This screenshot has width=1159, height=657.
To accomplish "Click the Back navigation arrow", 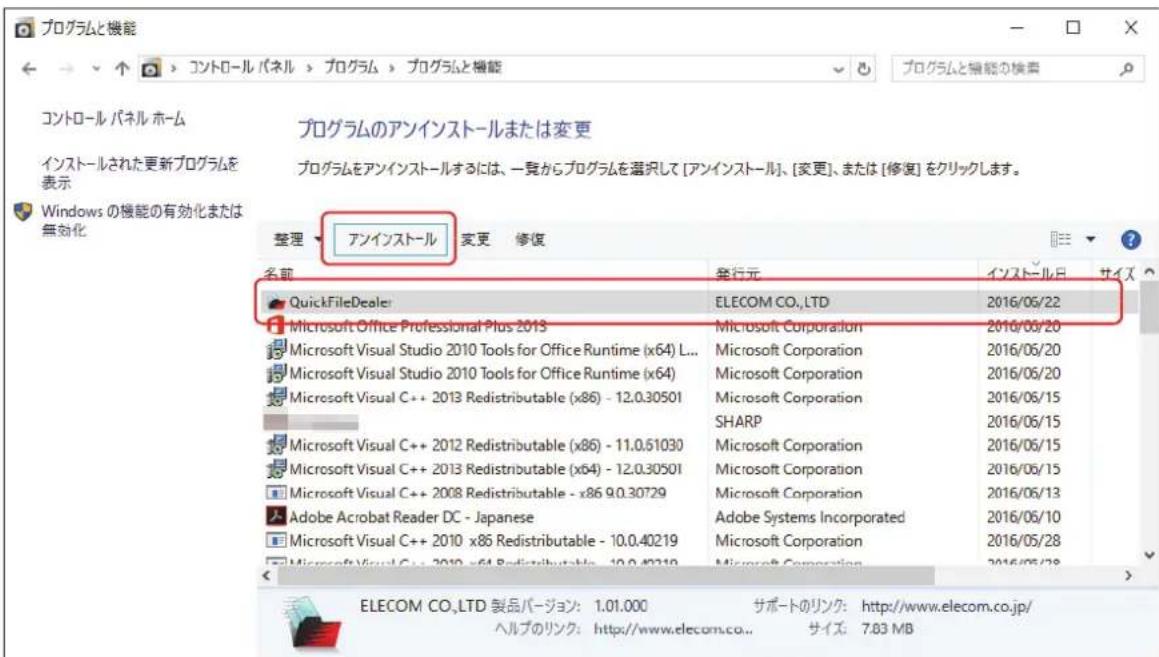I will [29, 69].
